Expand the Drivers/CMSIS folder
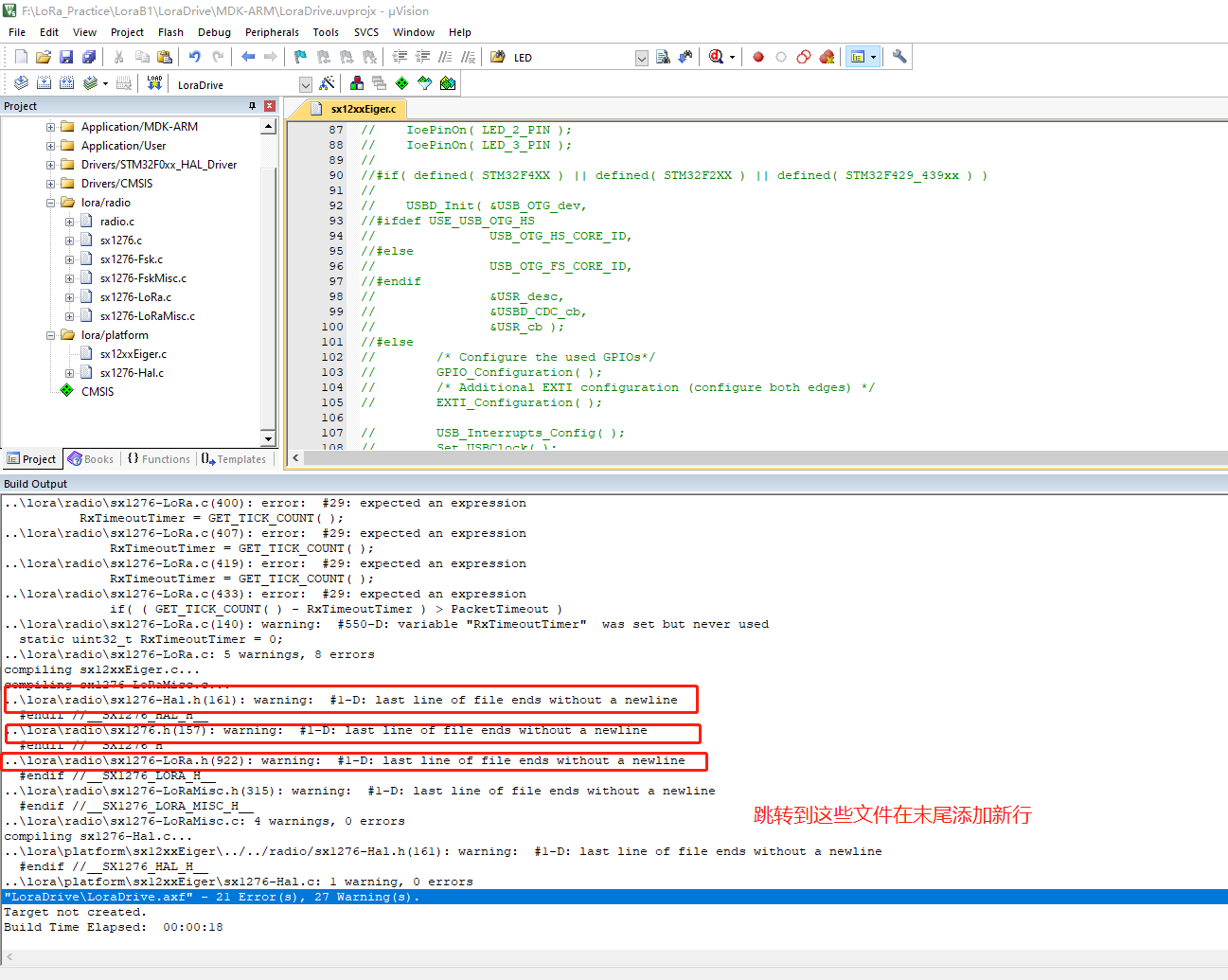This screenshot has width=1228, height=980. pos(50,184)
